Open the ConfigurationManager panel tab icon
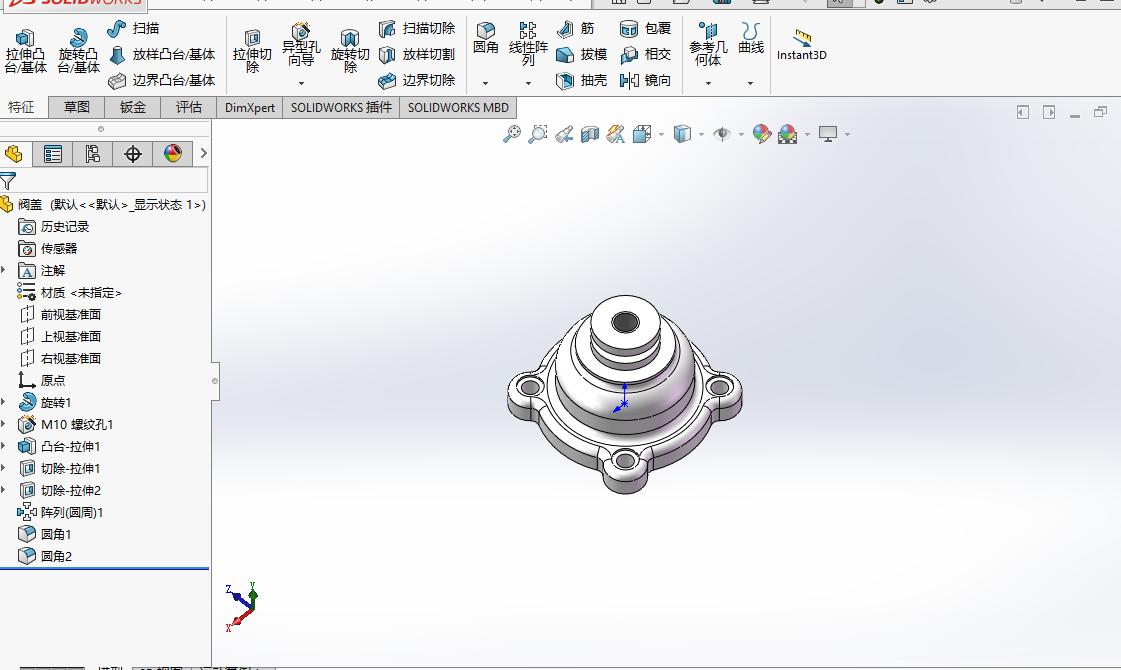This screenshot has height=670, width=1121. (92, 154)
